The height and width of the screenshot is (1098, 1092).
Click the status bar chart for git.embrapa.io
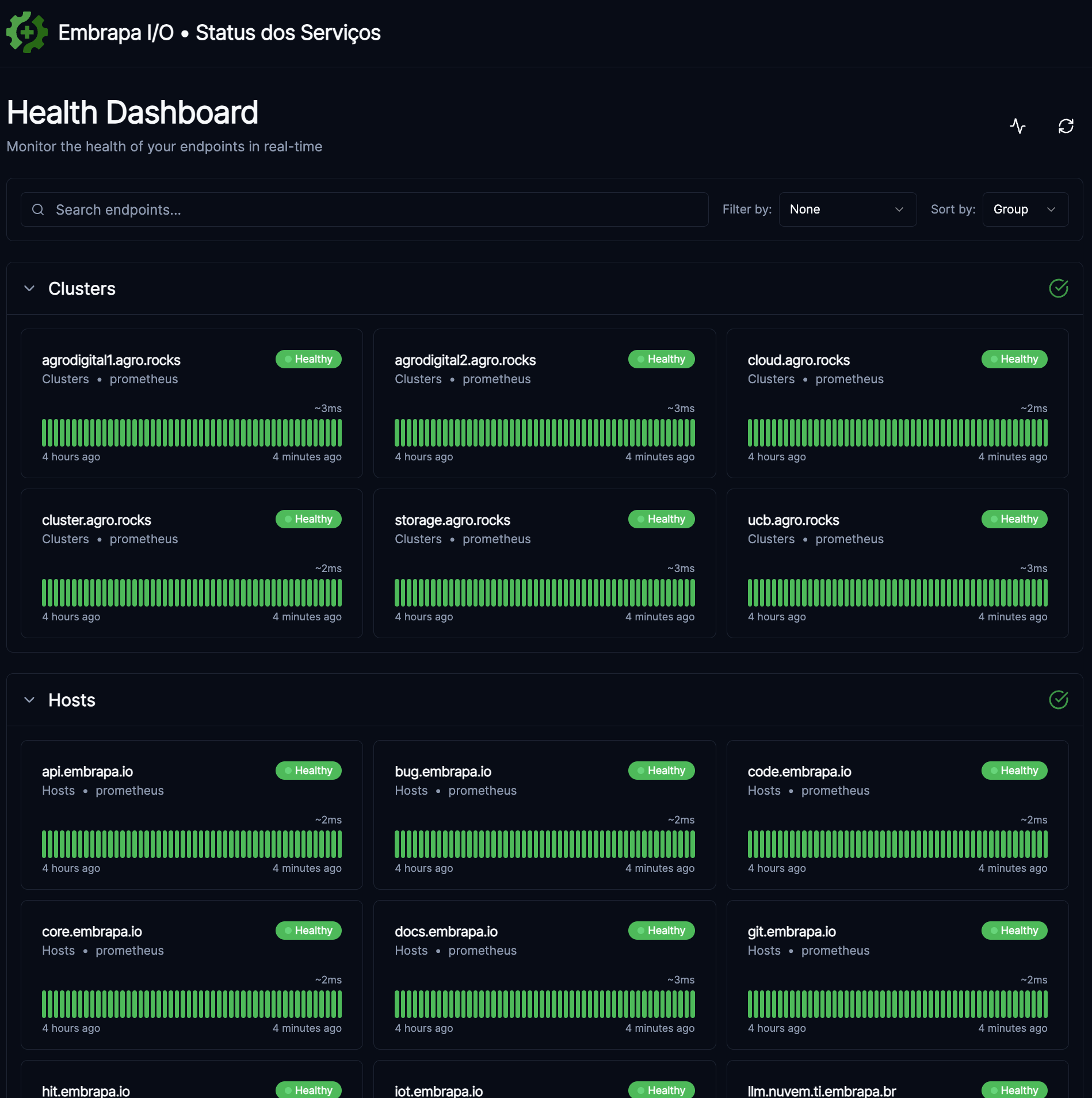(x=898, y=1004)
